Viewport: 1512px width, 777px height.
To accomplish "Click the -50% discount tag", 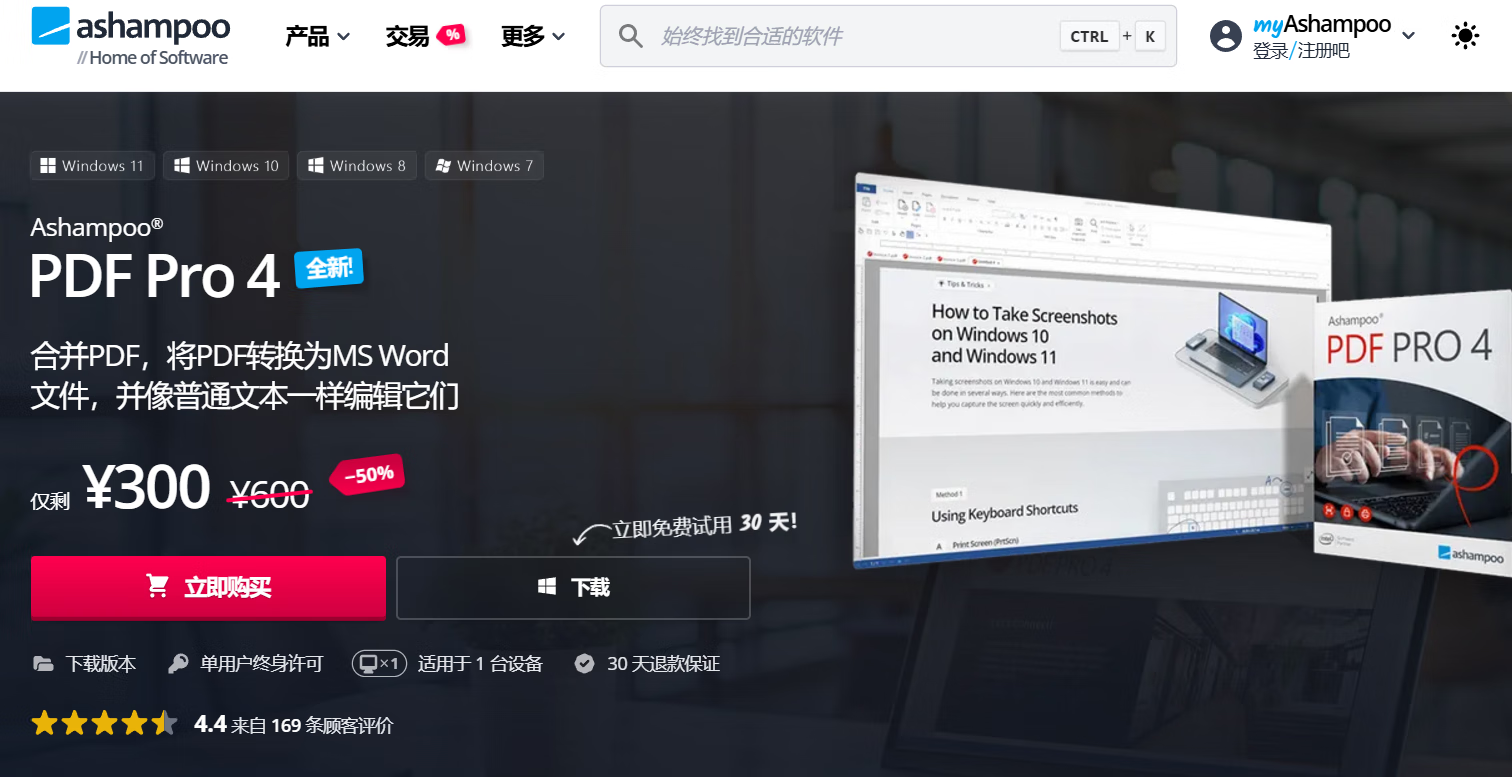I will (x=368, y=475).
